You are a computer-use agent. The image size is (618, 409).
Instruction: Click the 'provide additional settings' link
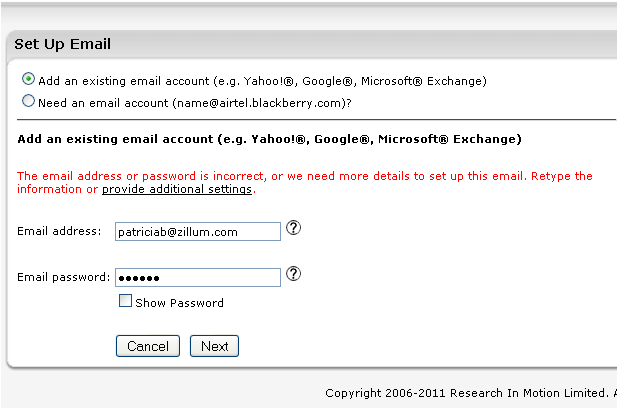point(177,189)
